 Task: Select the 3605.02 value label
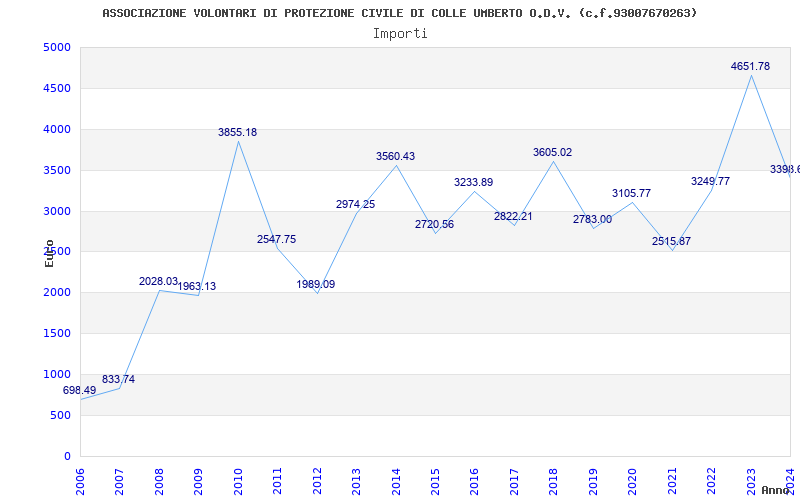(x=553, y=152)
